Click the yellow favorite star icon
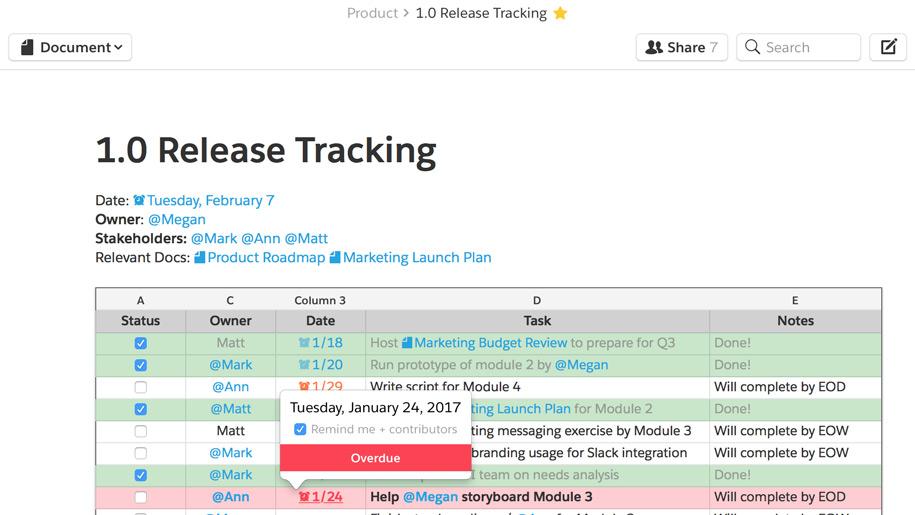Screen dimensions: 915x515 coord(560,13)
